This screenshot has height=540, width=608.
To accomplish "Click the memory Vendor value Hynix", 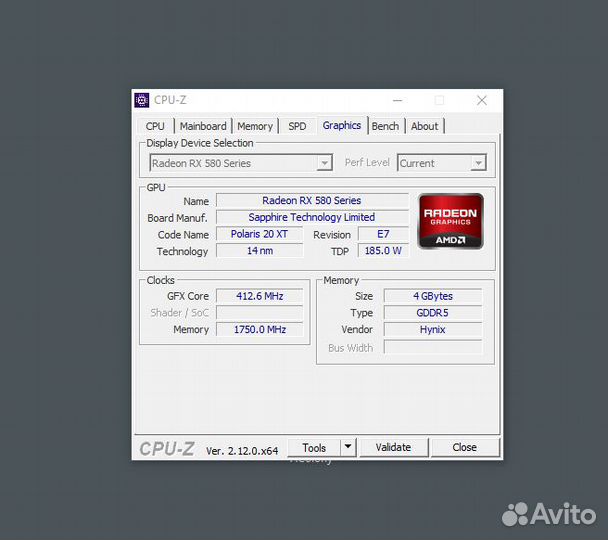I will point(433,330).
